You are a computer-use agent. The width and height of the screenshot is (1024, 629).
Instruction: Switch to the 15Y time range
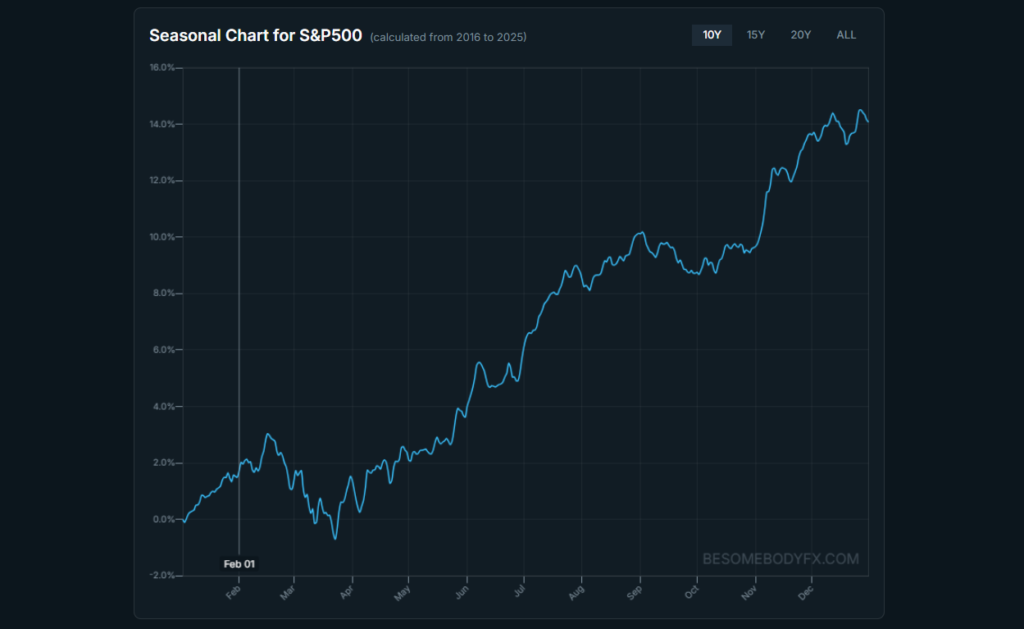pyautogui.click(x=756, y=35)
